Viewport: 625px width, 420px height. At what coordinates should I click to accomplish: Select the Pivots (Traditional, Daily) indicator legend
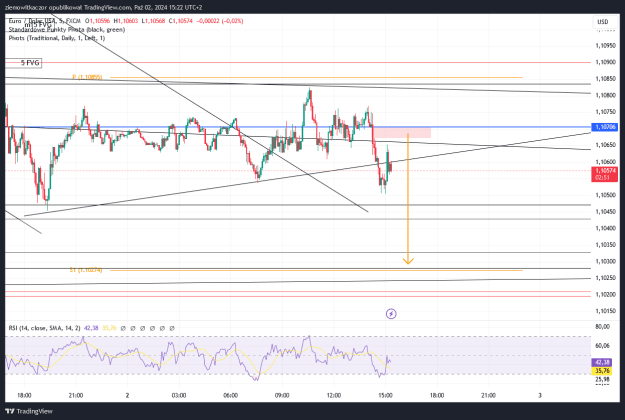(x=57, y=38)
